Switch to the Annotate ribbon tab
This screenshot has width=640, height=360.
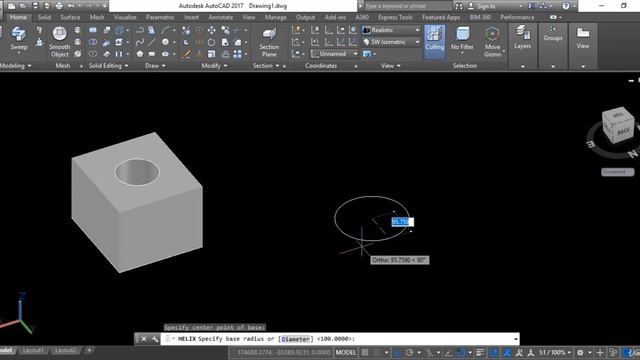[x=220, y=17]
